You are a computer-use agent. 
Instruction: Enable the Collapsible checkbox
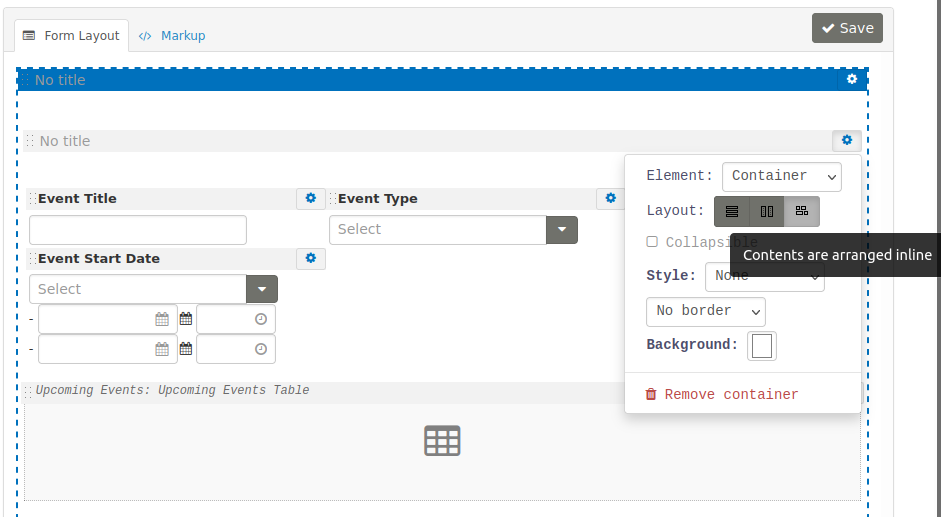(652, 242)
